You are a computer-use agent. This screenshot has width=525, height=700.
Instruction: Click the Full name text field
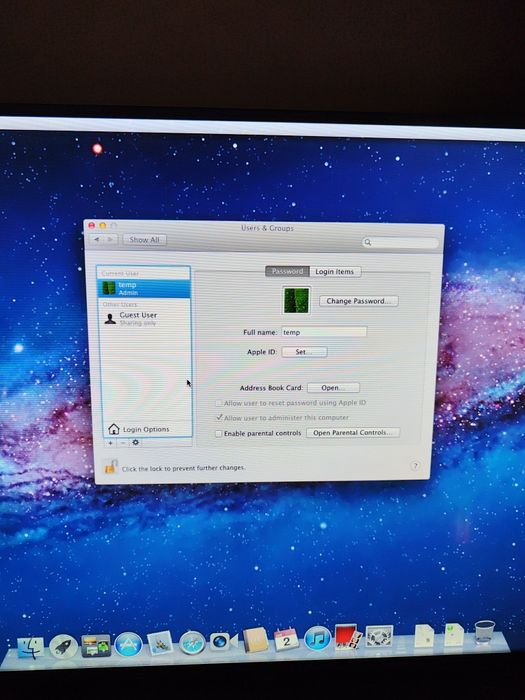pos(324,332)
